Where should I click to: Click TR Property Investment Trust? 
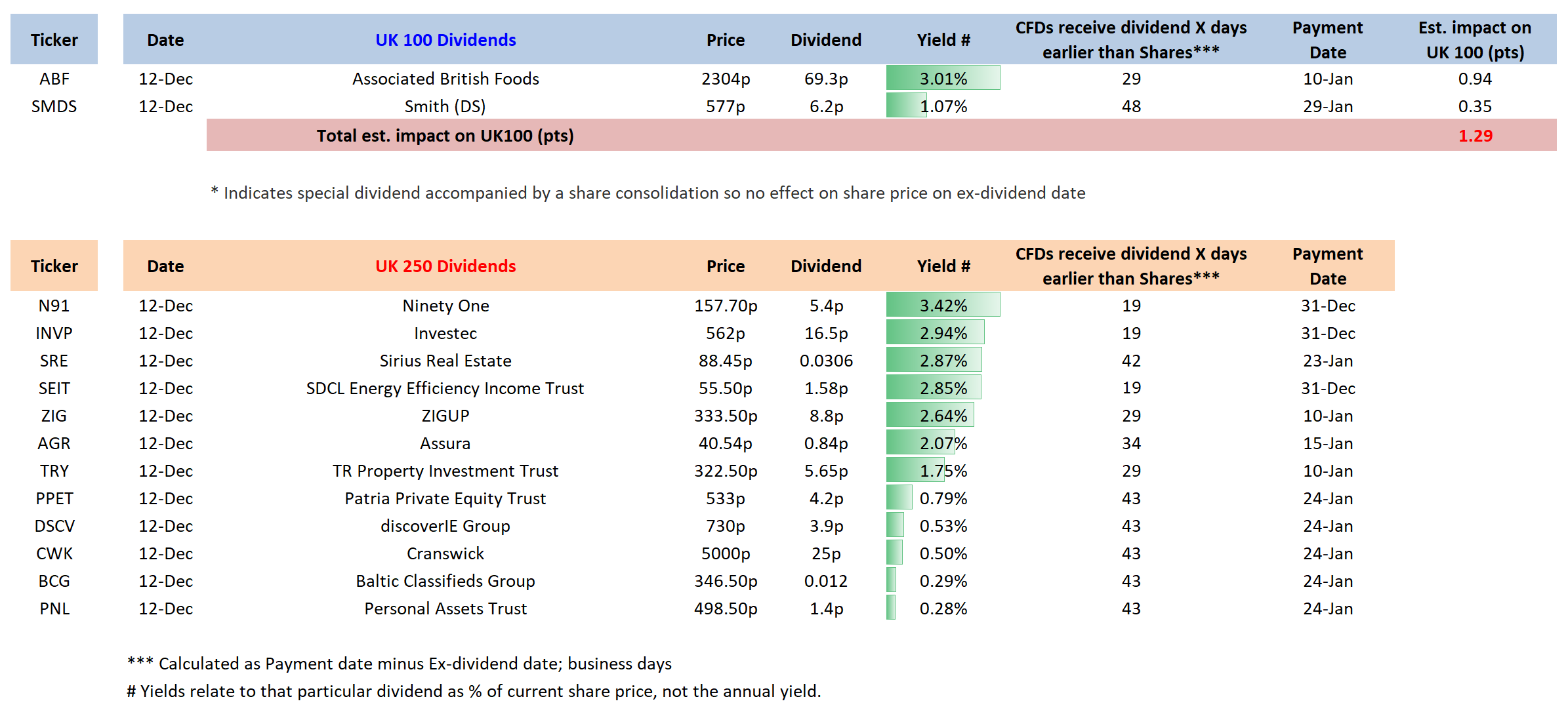(x=445, y=471)
